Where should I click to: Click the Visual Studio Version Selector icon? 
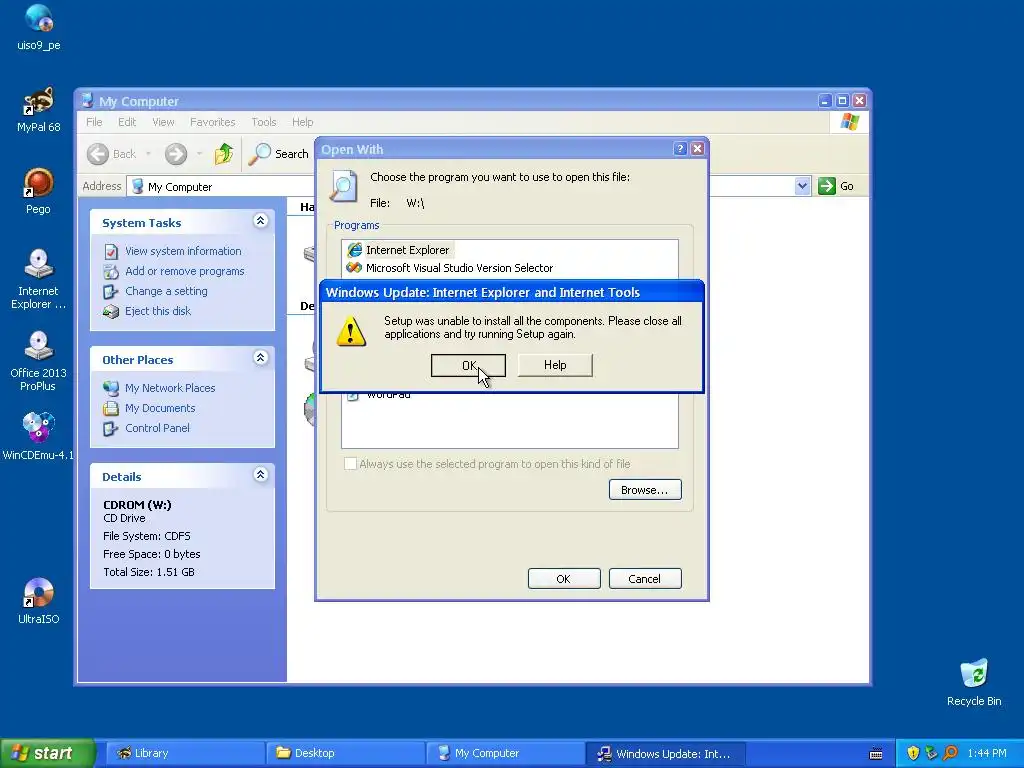click(354, 268)
